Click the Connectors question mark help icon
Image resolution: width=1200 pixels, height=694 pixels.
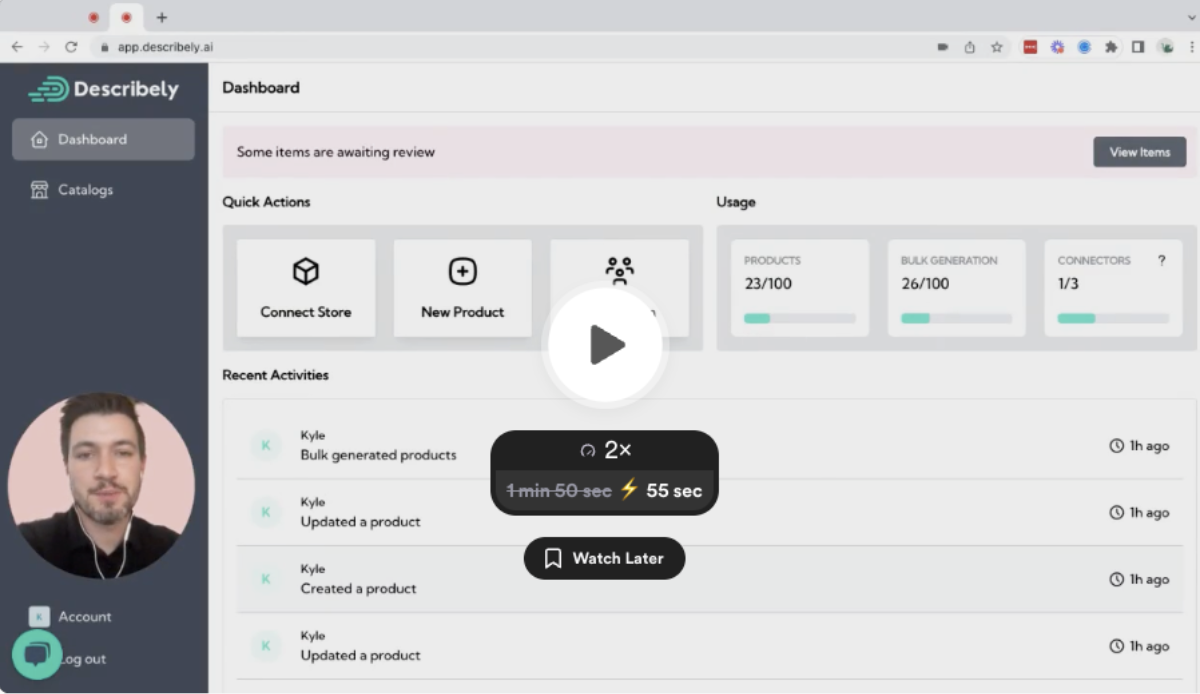click(1161, 260)
